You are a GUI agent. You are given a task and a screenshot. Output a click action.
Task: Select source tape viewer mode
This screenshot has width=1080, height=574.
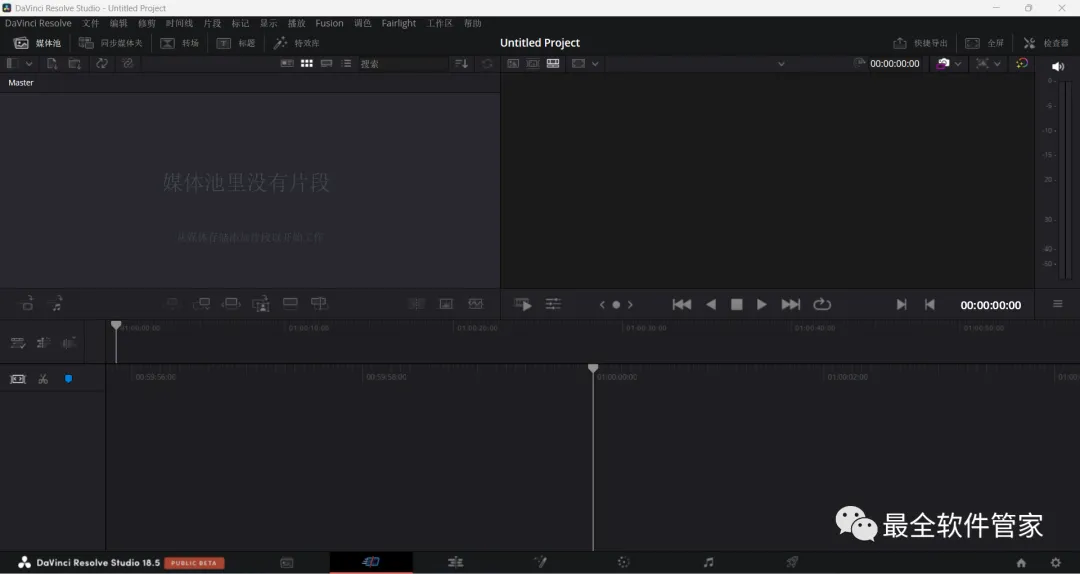point(533,63)
